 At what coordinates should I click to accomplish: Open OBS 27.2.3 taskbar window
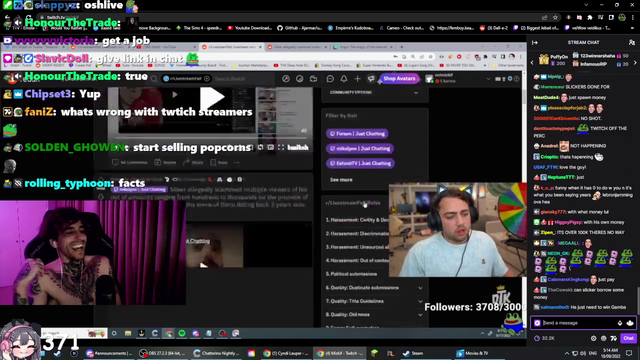162,353
